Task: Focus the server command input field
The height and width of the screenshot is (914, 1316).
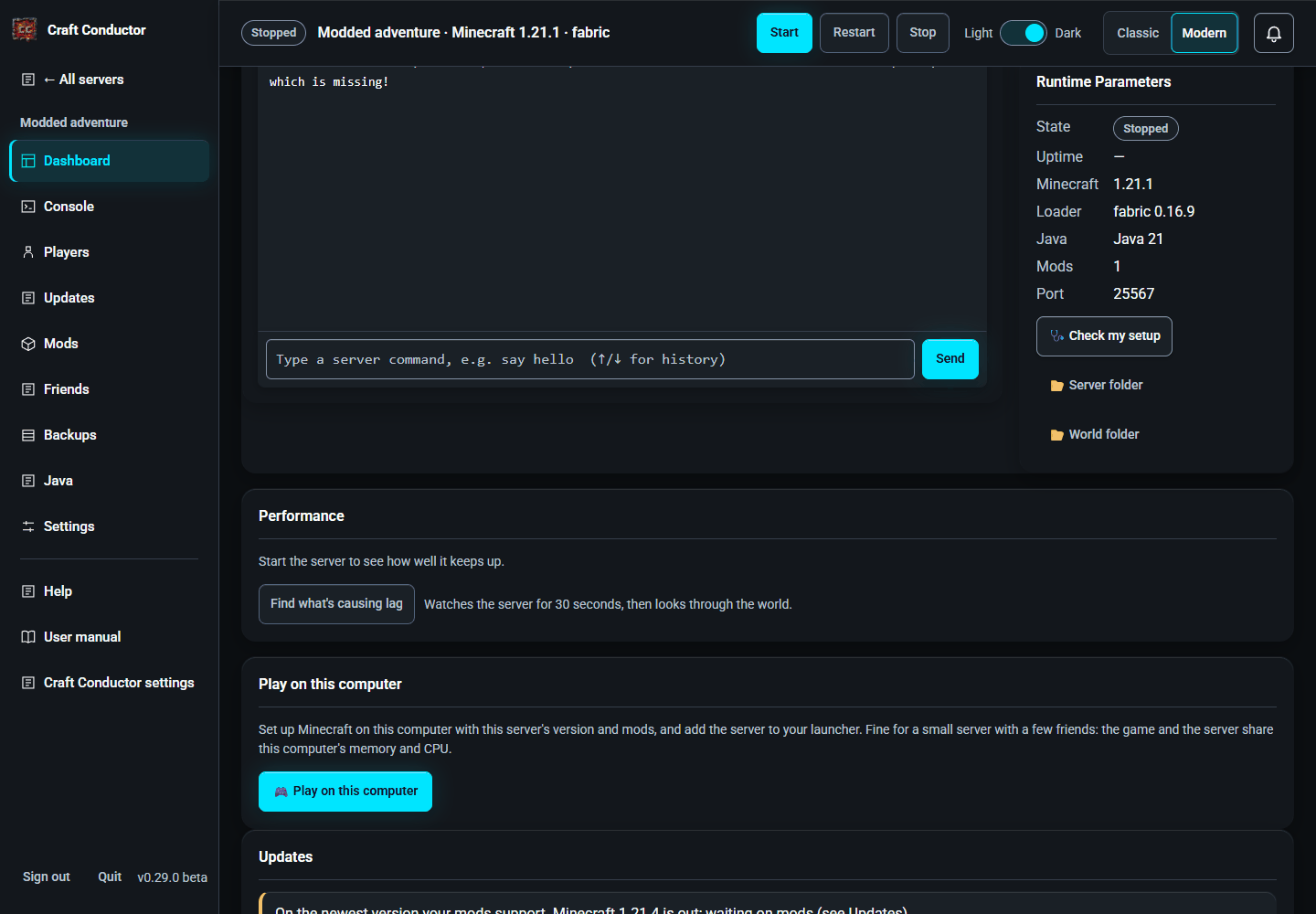Action: [589, 359]
